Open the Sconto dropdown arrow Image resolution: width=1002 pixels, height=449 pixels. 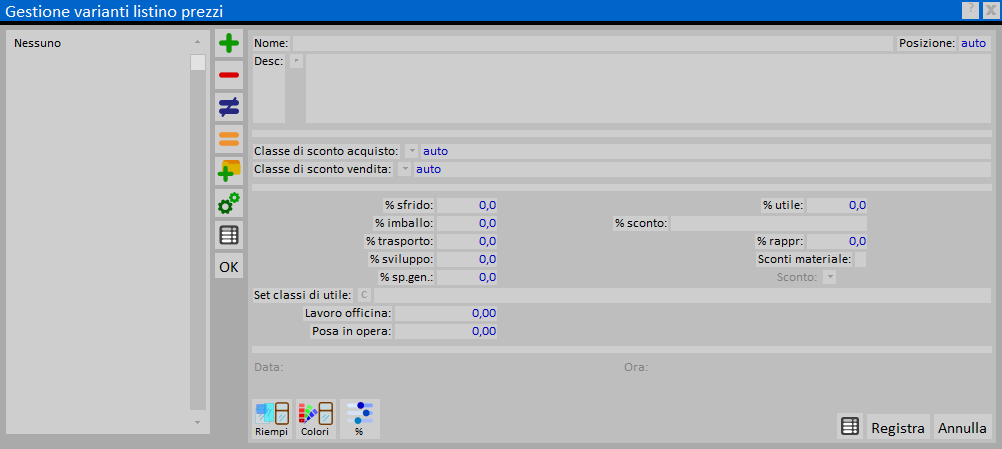click(829, 277)
